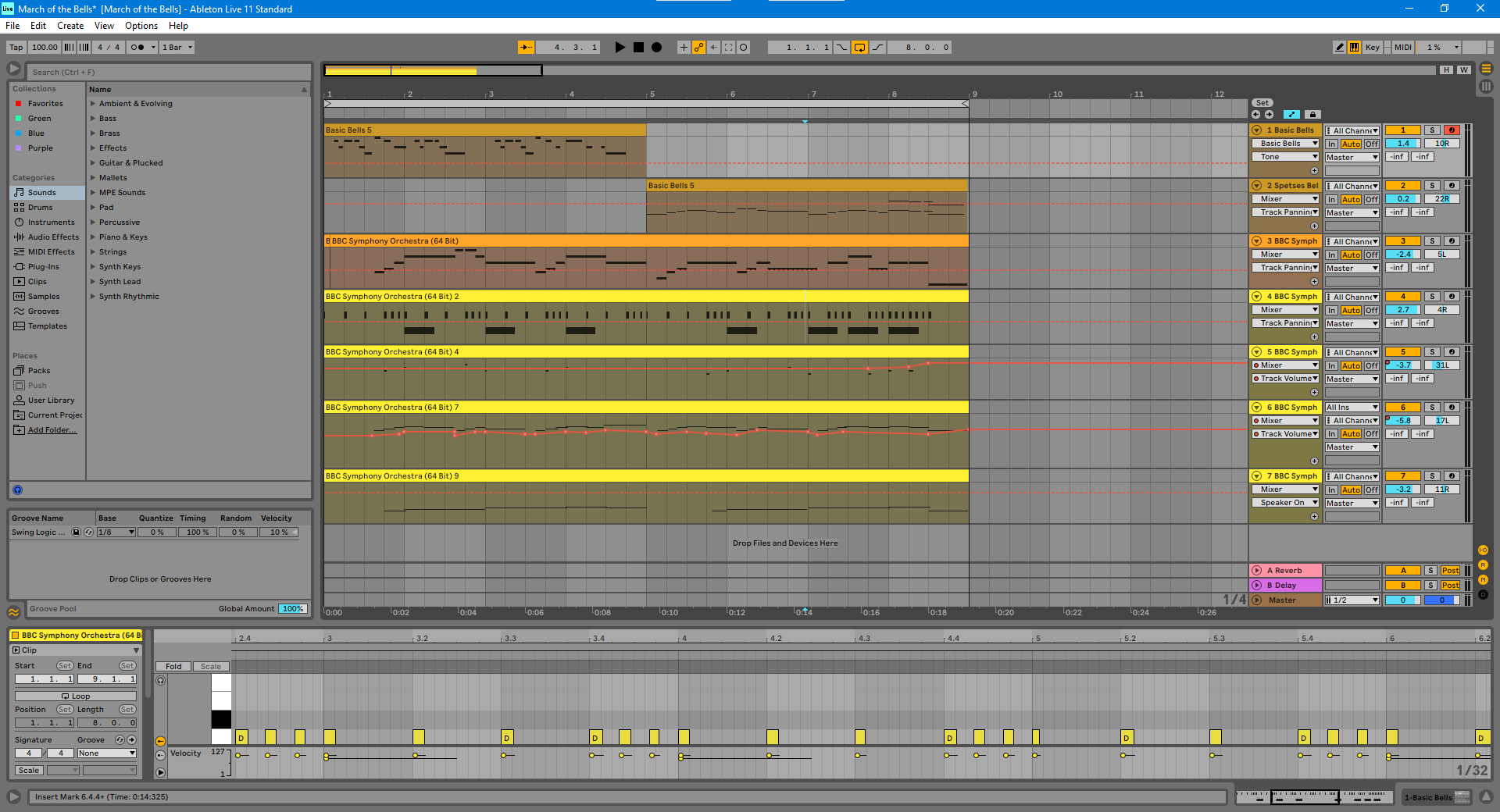Viewport: 1500px width, 812px height.
Task: Switch to Session view icon
Action: tap(1486, 87)
